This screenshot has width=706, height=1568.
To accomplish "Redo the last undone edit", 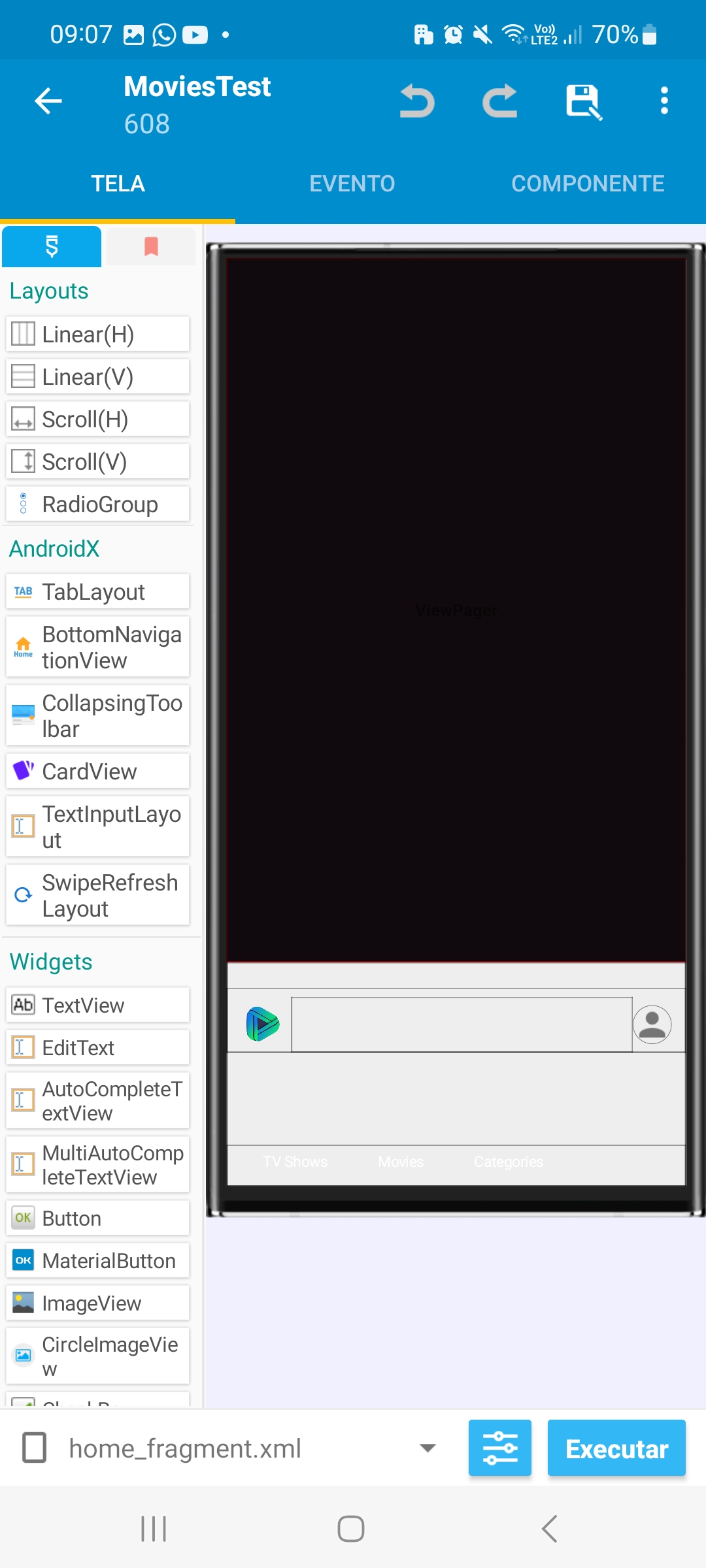I will coord(500,101).
